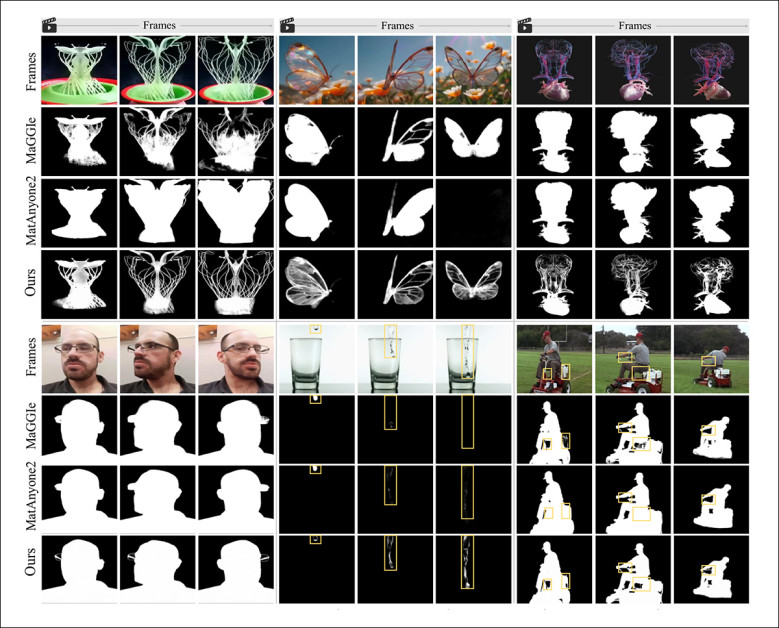The width and height of the screenshot is (779, 628).
Task: Open the first photo of man on red mower
Action: [555, 359]
